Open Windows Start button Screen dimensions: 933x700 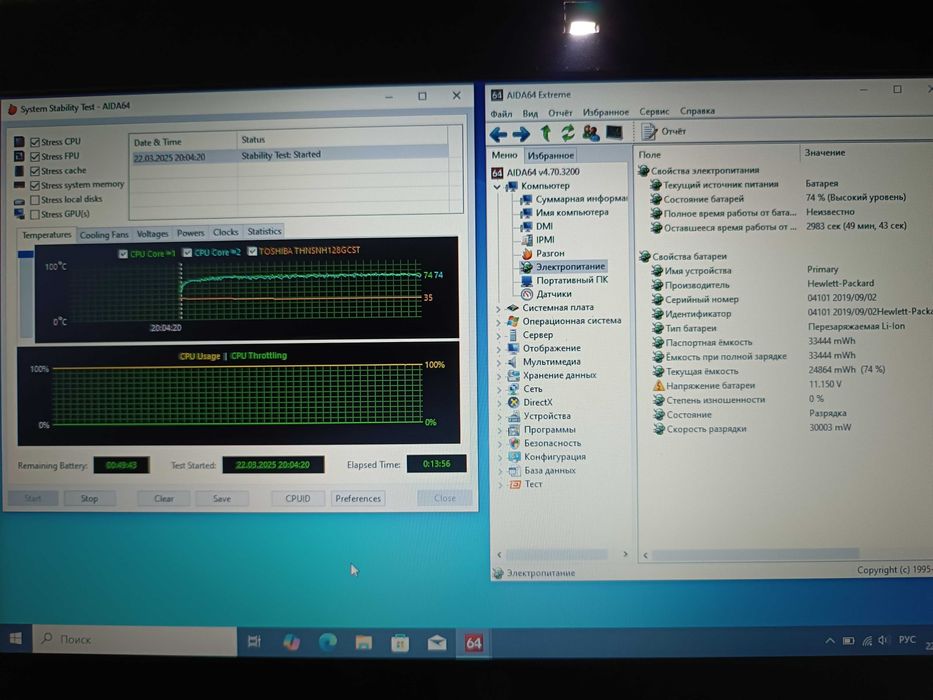tap(16, 639)
